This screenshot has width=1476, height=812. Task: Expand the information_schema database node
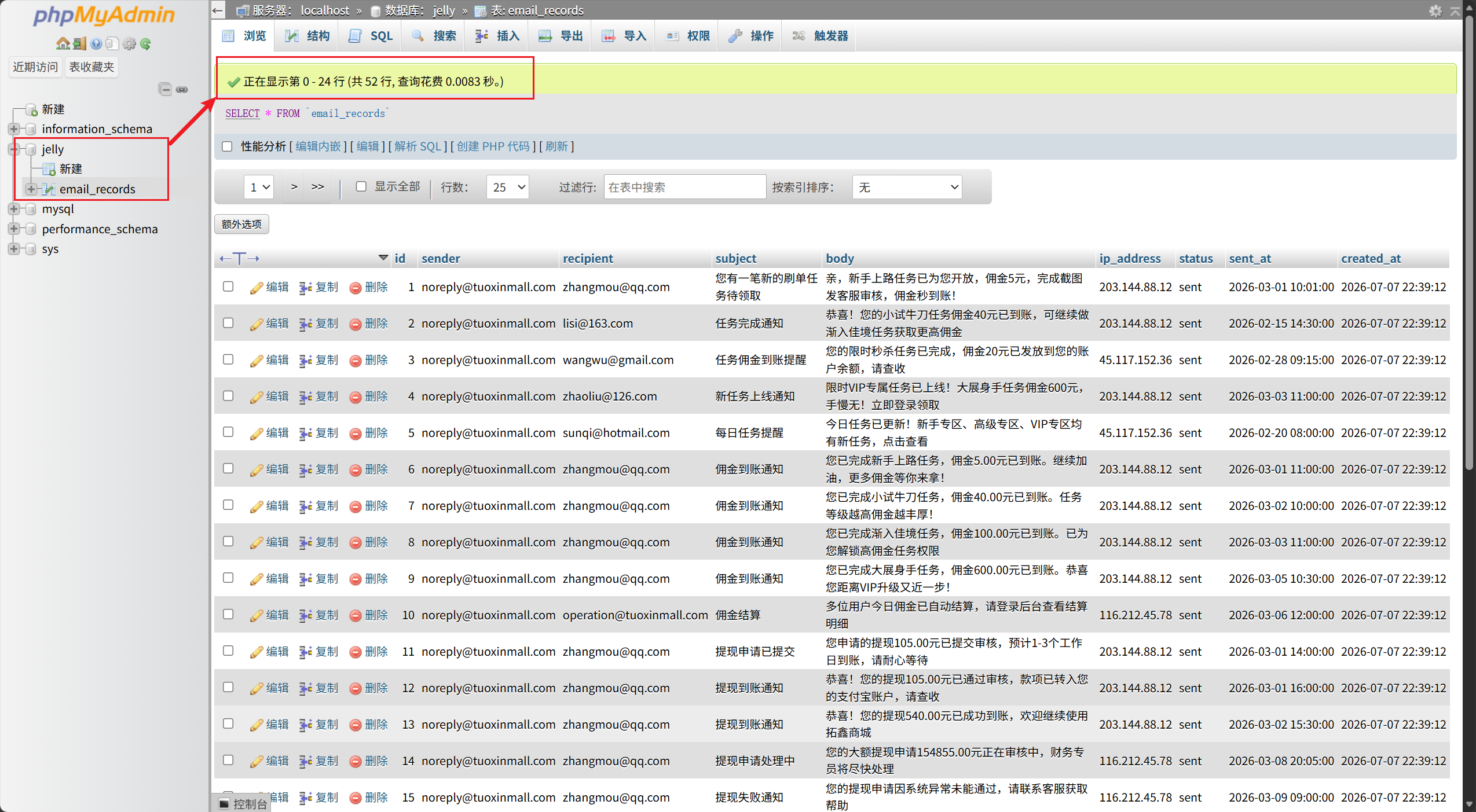point(14,128)
